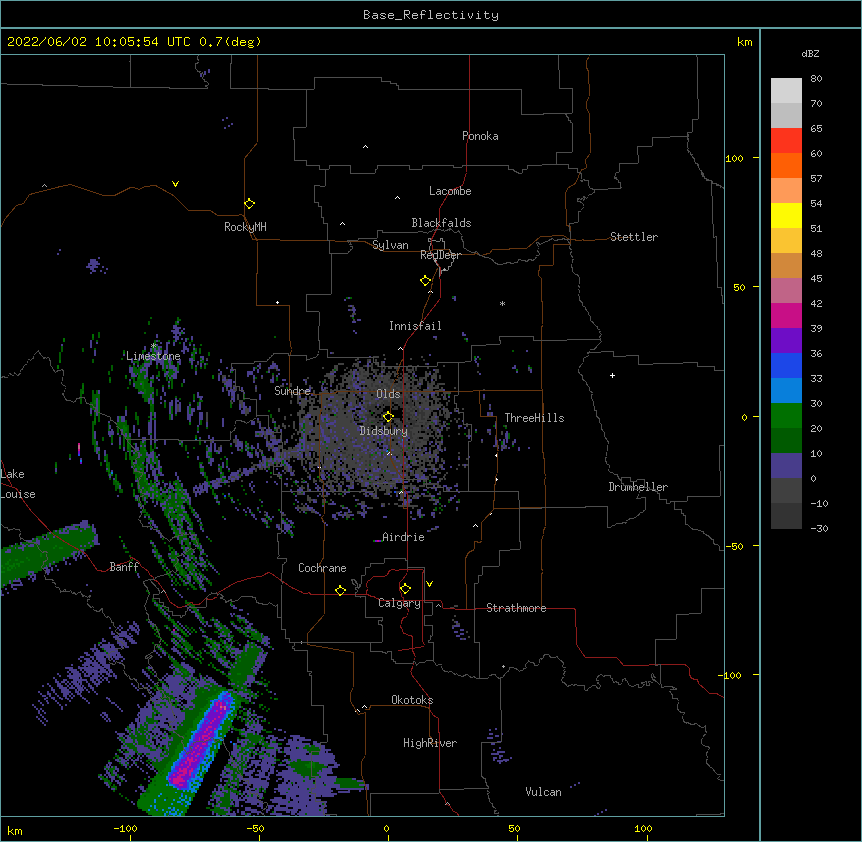This screenshot has height=842, width=862.
Task: Click the Calgary label
Action: click(400, 603)
